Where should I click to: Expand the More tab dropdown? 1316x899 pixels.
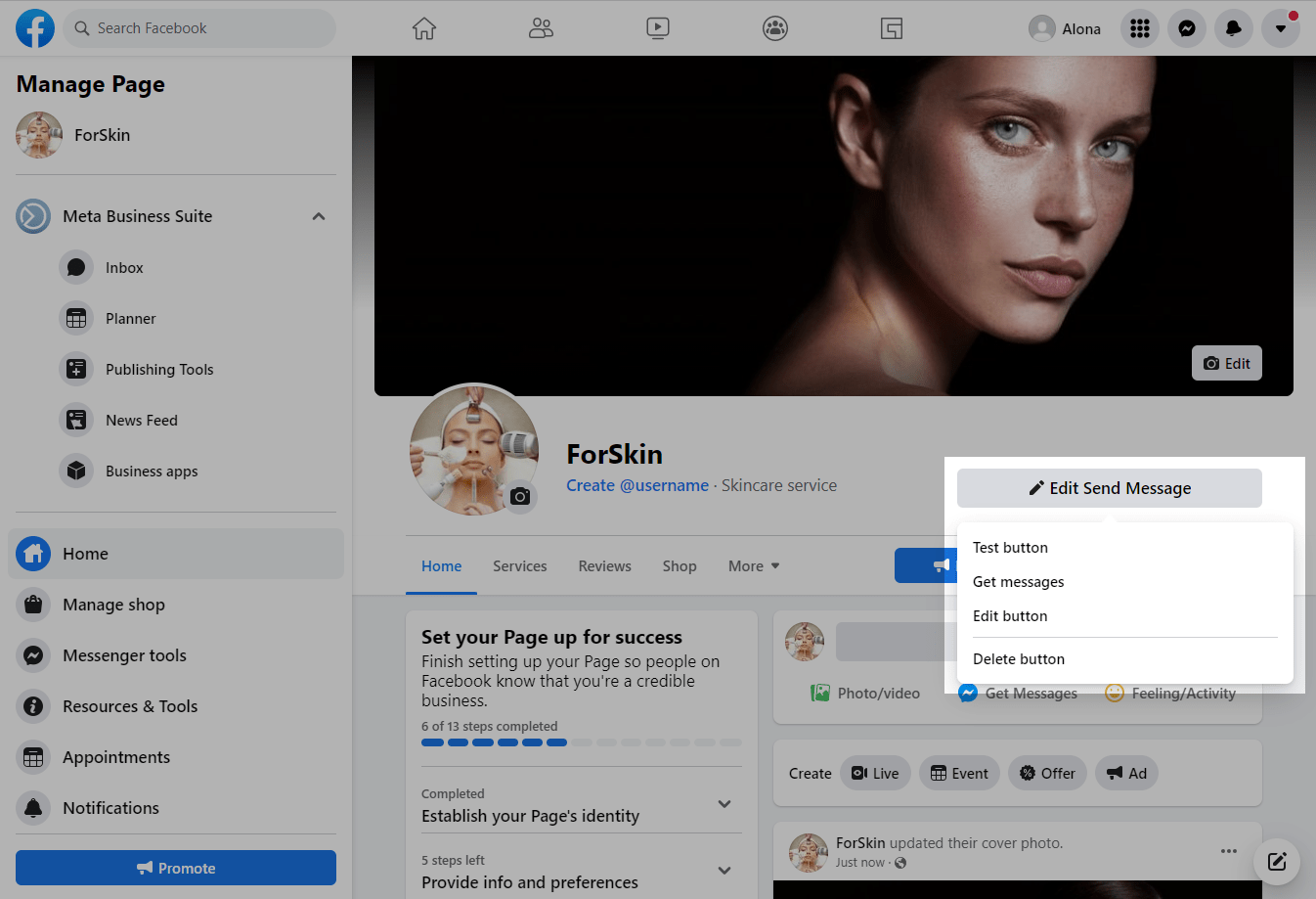click(x=754, y=566)
